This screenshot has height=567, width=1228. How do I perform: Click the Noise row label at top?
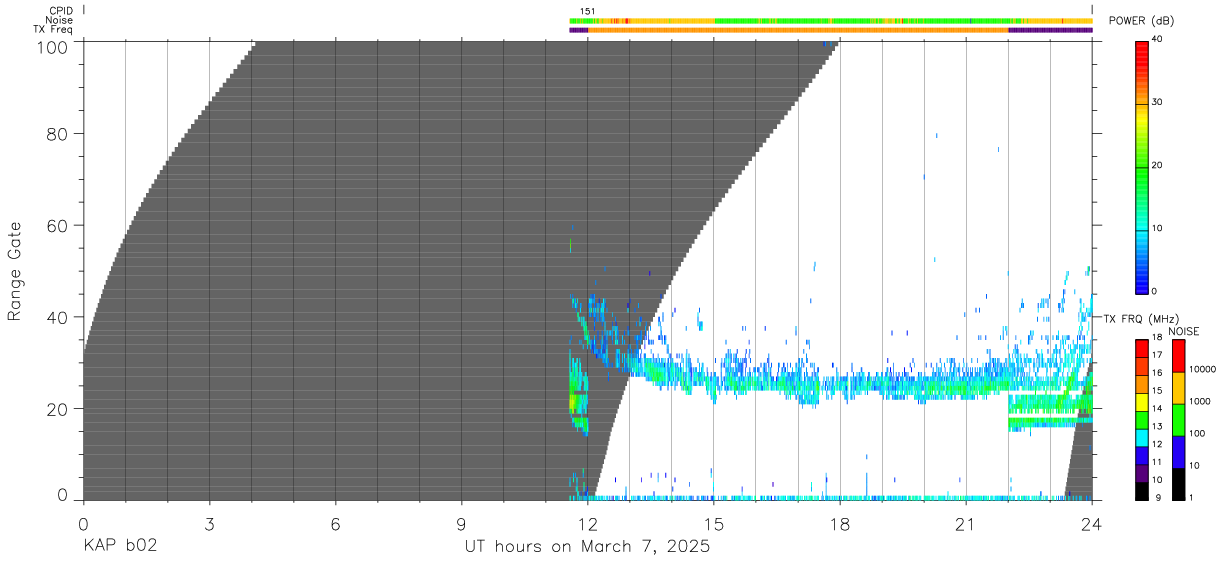[x=59, y=20]
